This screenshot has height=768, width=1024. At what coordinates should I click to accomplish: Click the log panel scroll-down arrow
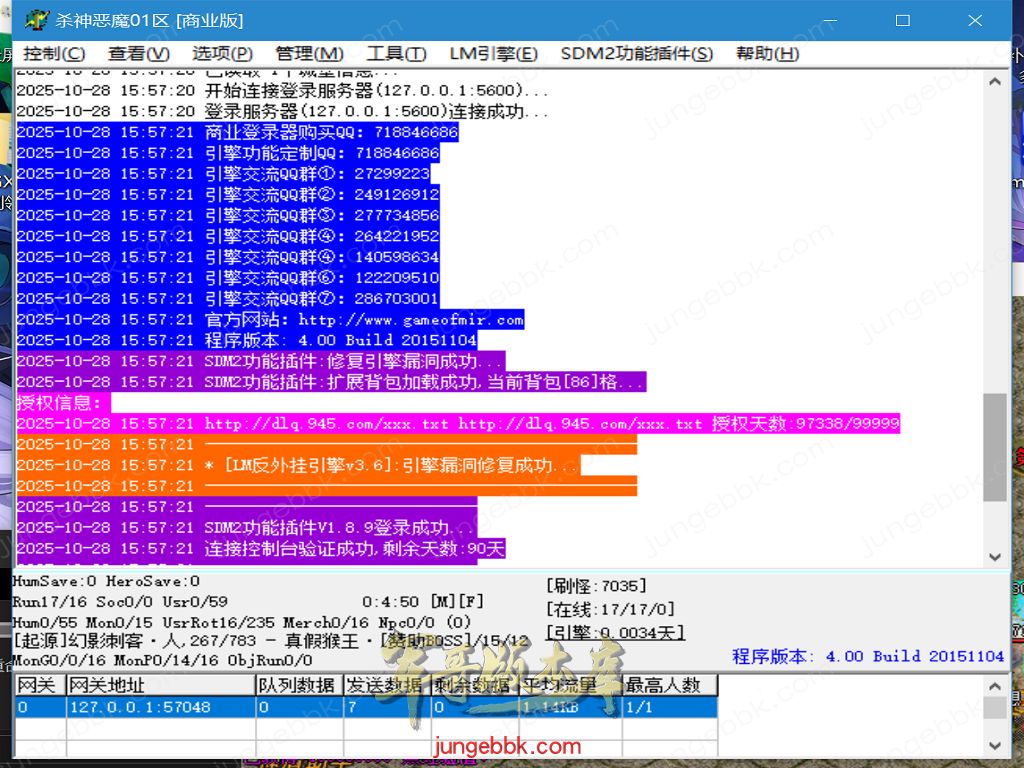pos(994,557)
